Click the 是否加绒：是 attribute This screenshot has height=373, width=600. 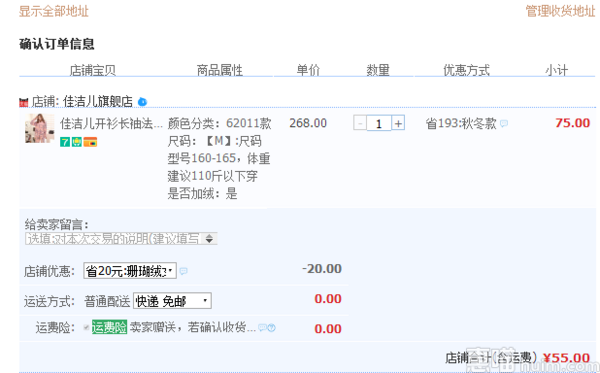[202, 194]
